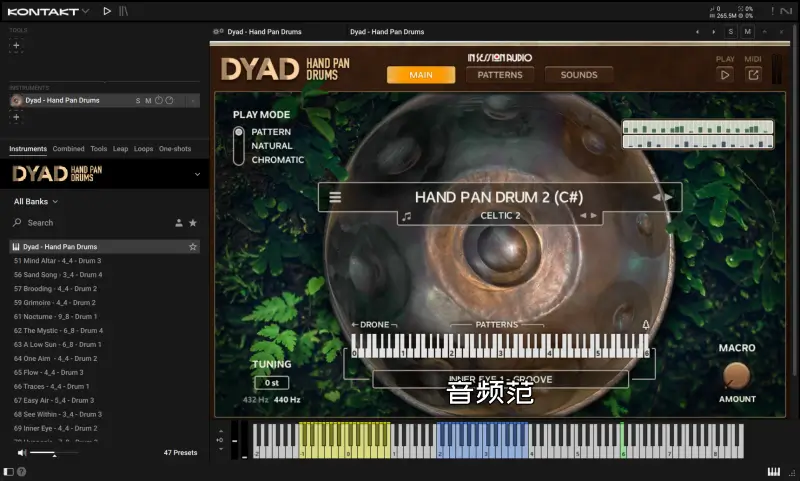Filter by user presets icon
Viewport: 800px width, 481px height.
pos(179,223)
